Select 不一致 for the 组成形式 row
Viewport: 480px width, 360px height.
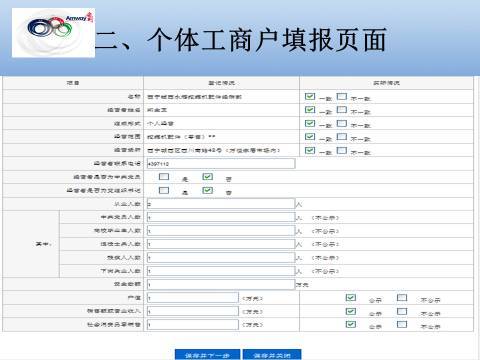tap(342, 123)
